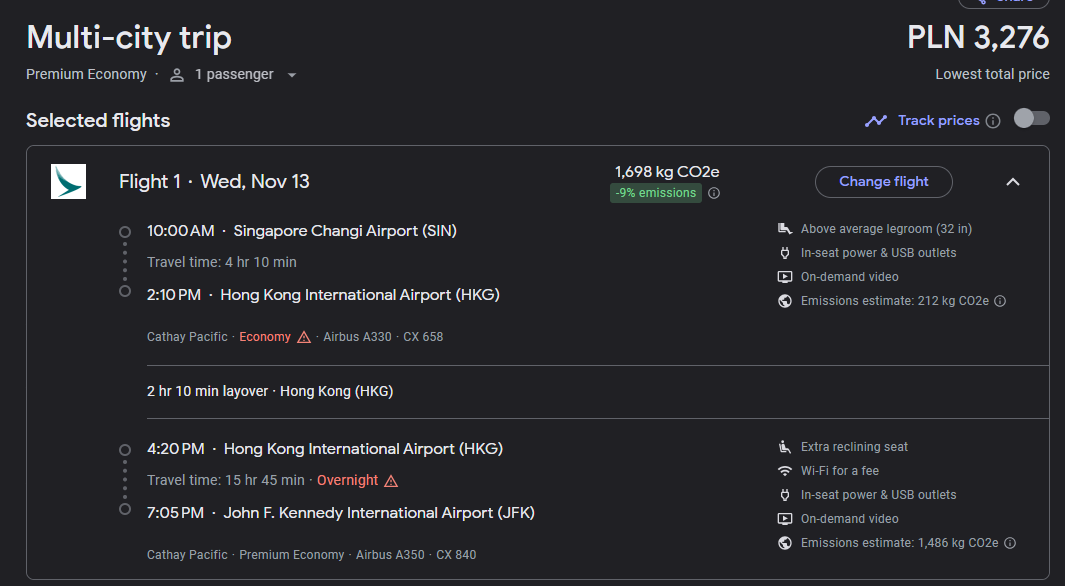Click the -9% emissions green badge
The image size is (1065, 586).
(655, 193)
